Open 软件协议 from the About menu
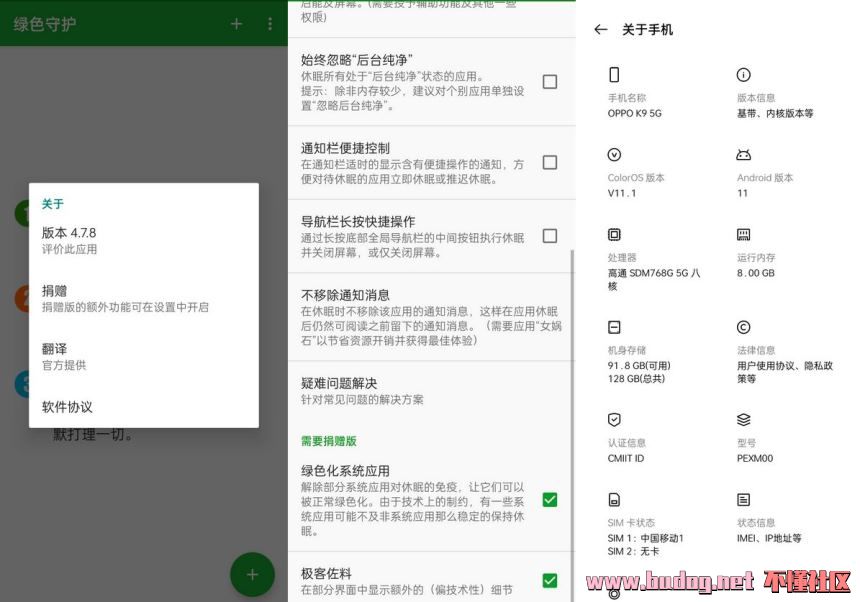Screen dimensions: 860x602 [143, 407]
